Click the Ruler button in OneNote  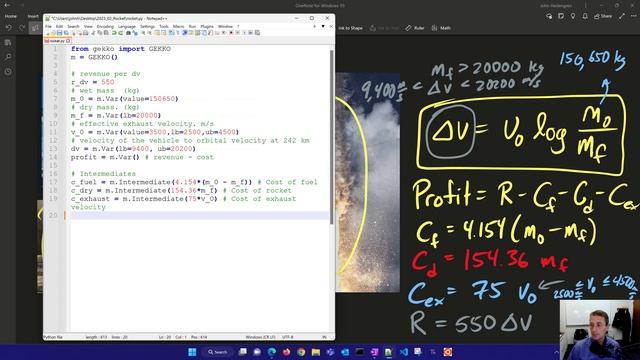[x=415, y=28]
